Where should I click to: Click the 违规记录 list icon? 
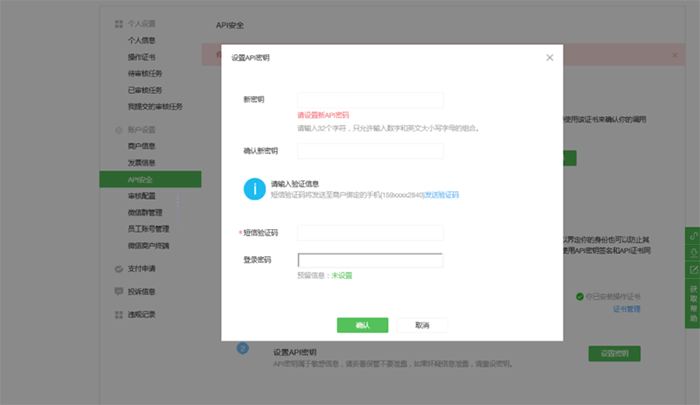119,314
